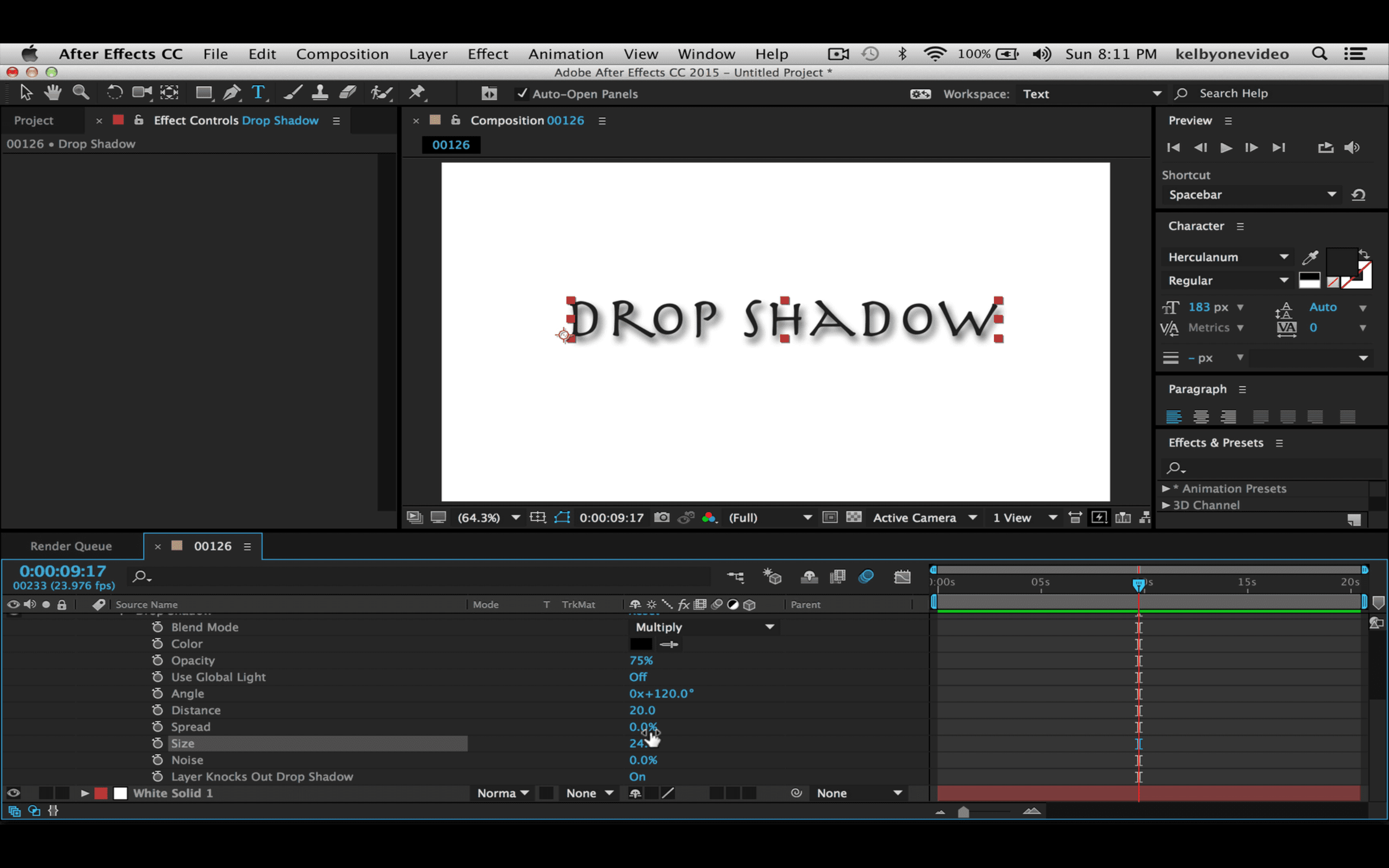Hide the White Solid 1 layer

[13, 793]
